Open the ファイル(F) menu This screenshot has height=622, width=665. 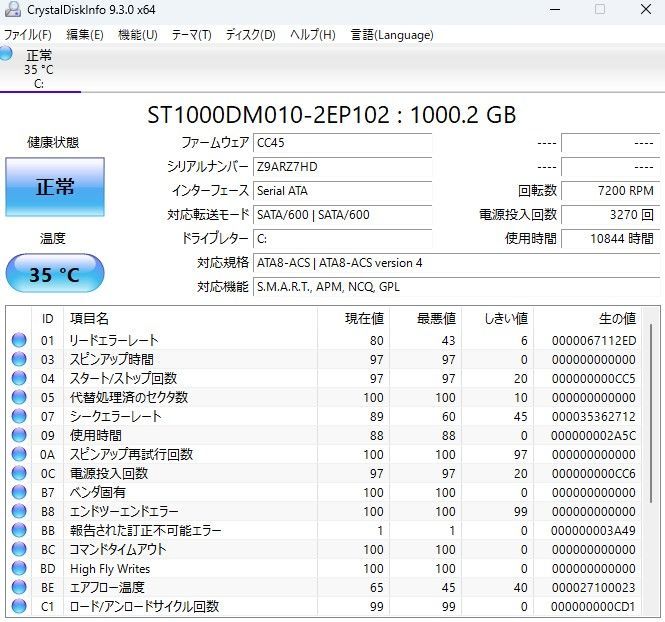[28, 34]
